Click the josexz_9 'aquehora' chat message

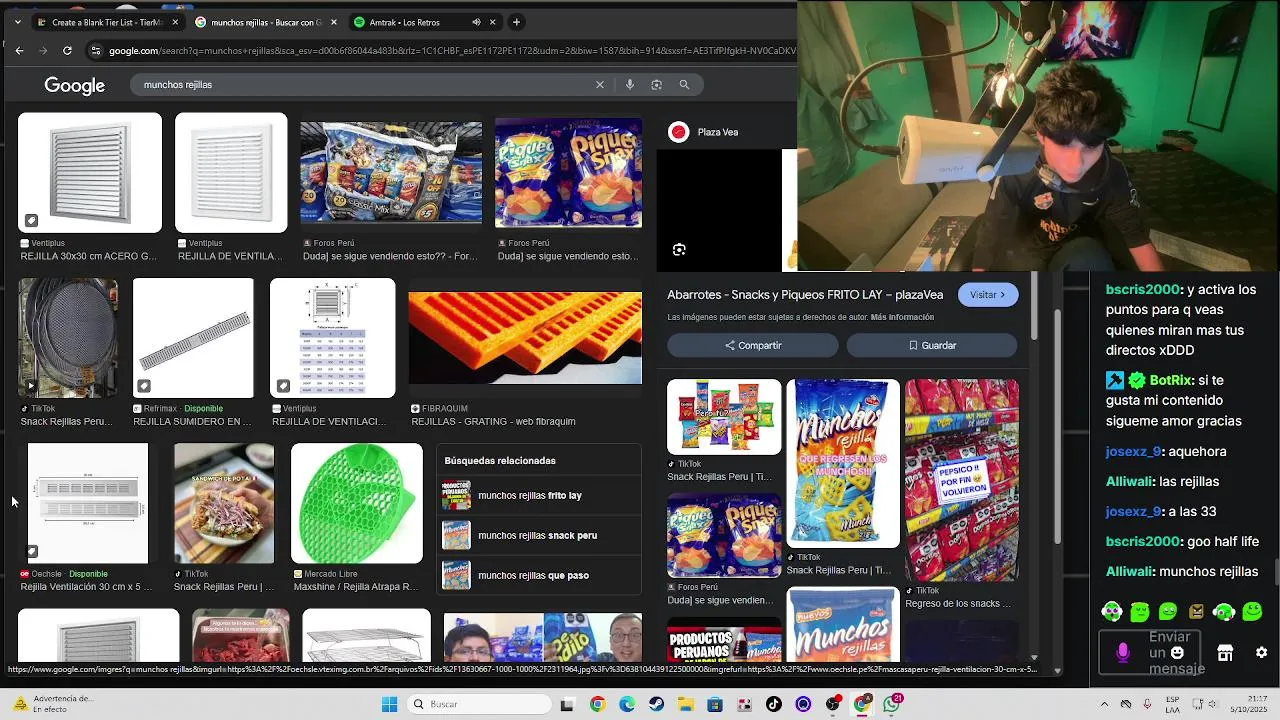(x=1166, y=451)
